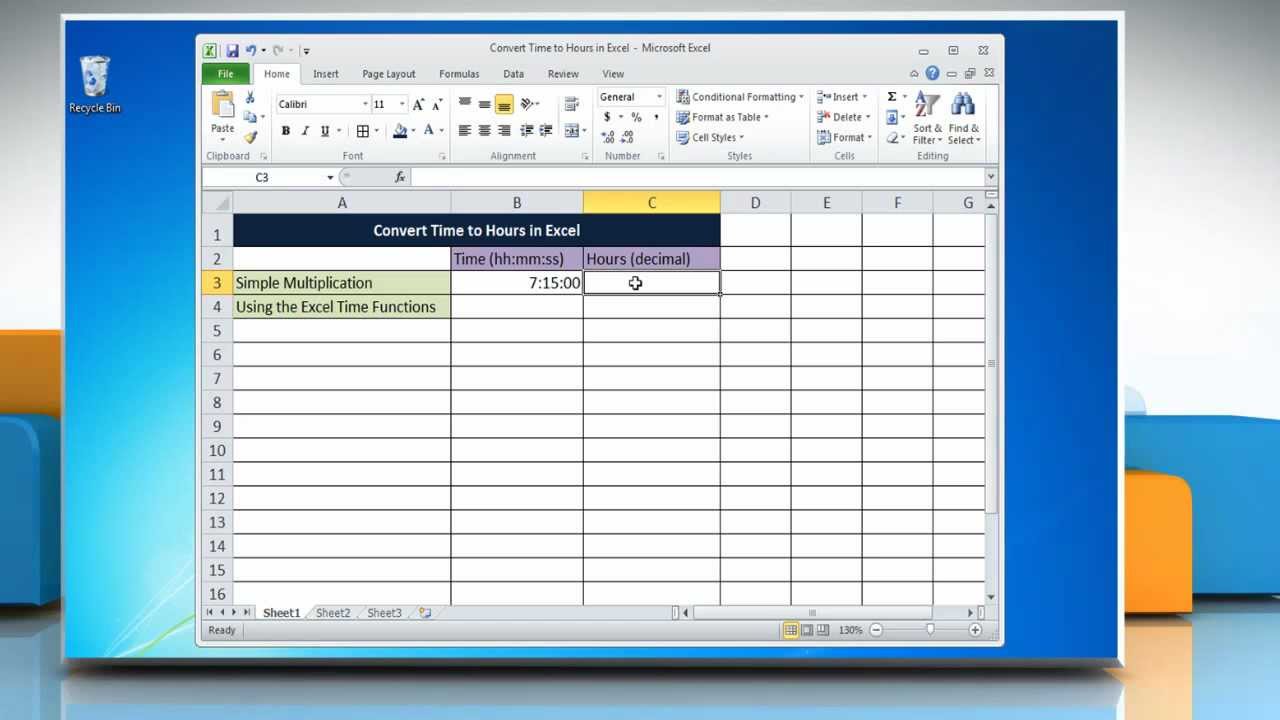This screenshot has height=720, width=1280.
Task: Click the Delete cells button
Action: [x=845, y=117]
